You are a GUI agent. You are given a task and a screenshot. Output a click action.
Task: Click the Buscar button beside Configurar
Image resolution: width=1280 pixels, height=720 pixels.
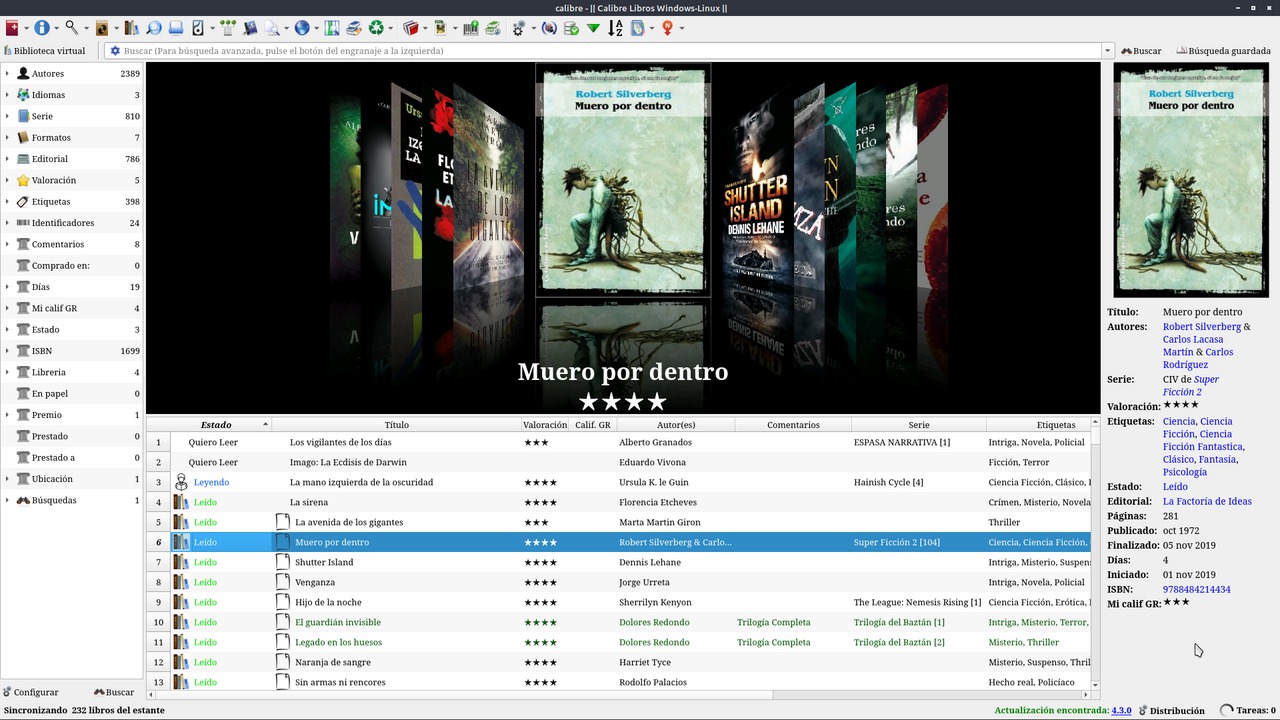[x=114, y=692]
